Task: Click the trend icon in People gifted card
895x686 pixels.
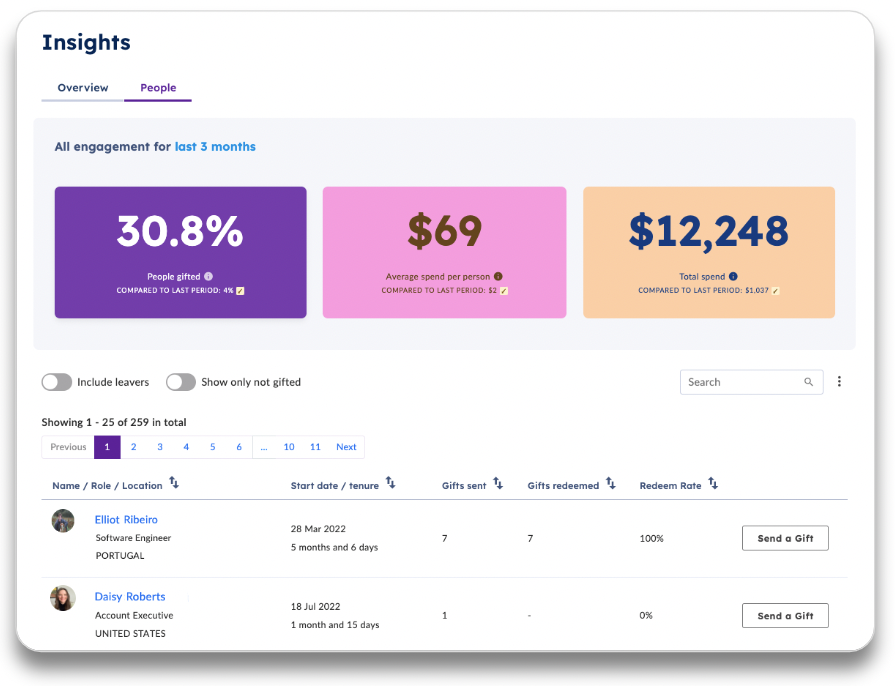Action: pyautogui.click(x=240, y=291)
